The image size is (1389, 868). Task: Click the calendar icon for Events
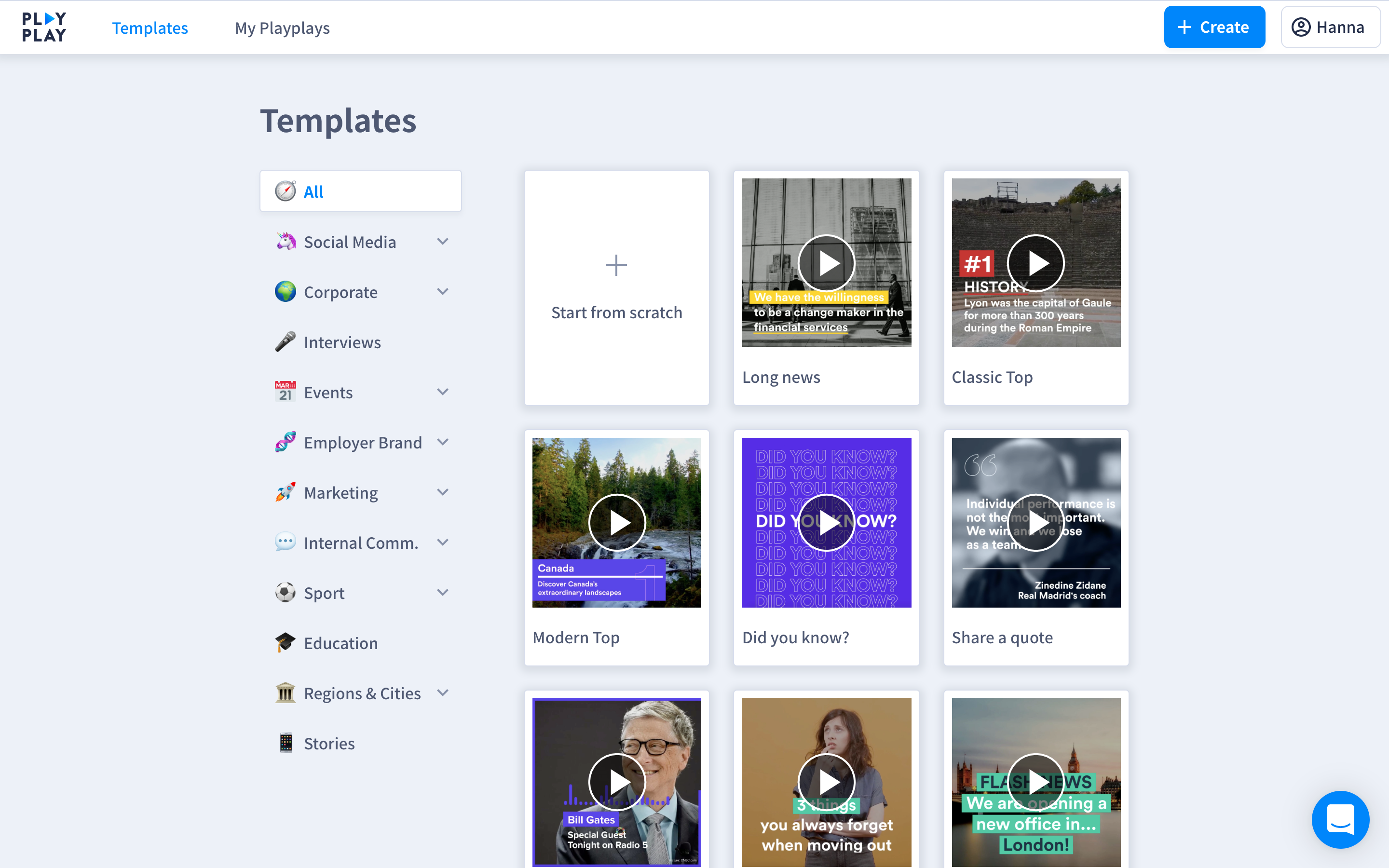(285, 392)
